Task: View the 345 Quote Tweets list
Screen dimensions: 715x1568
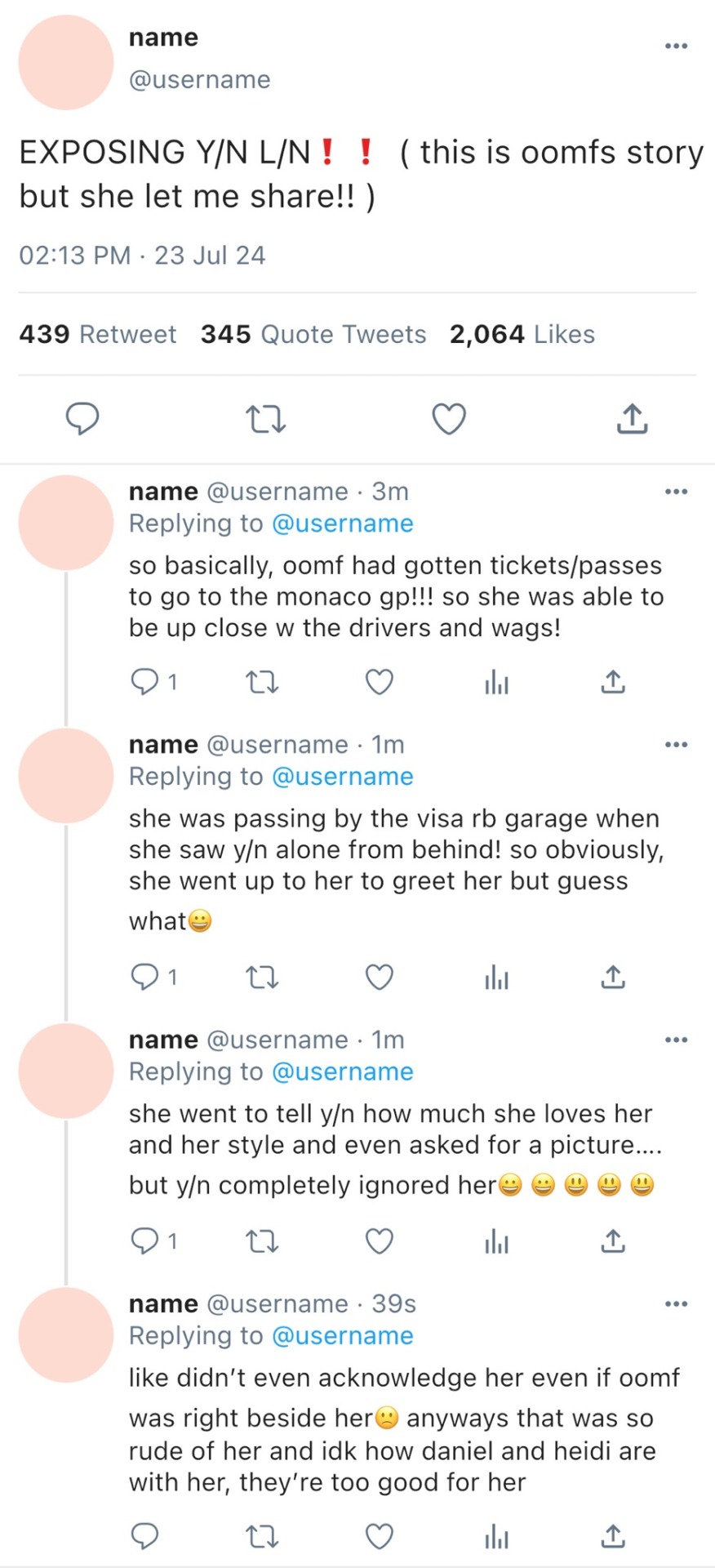Action: [x=313, y=334]
